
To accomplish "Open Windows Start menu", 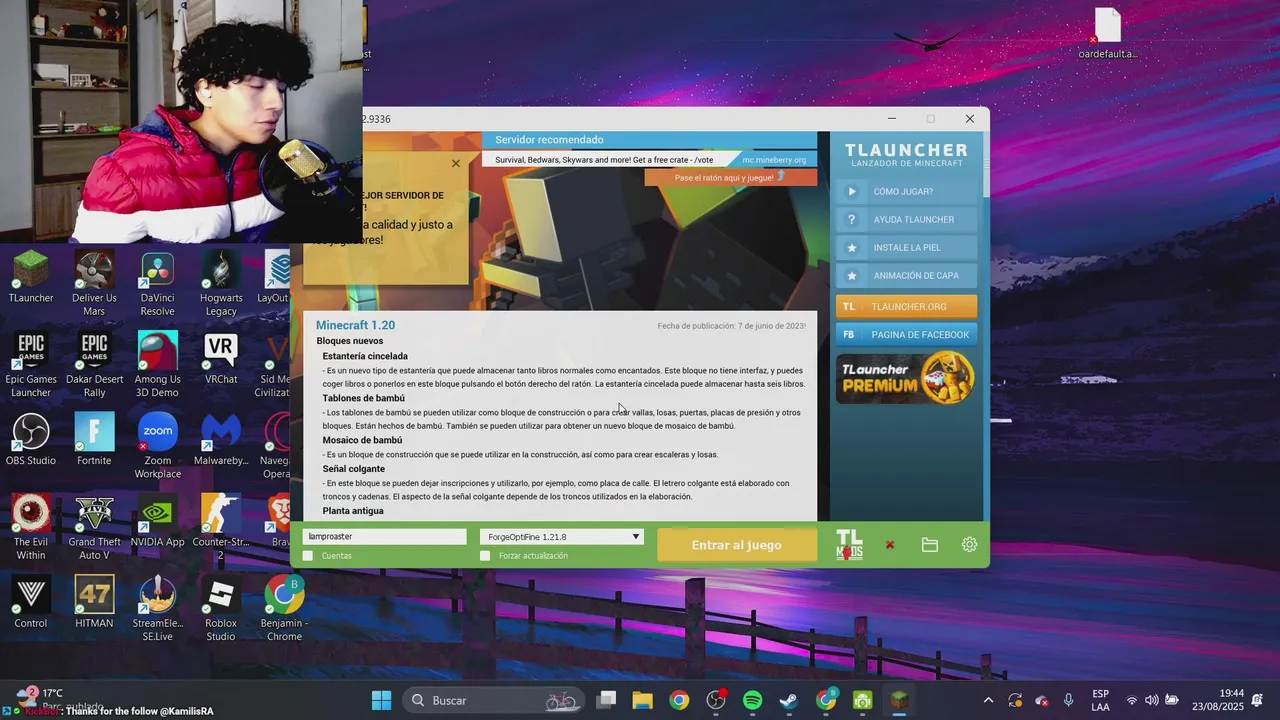I will tap(382, 700).
